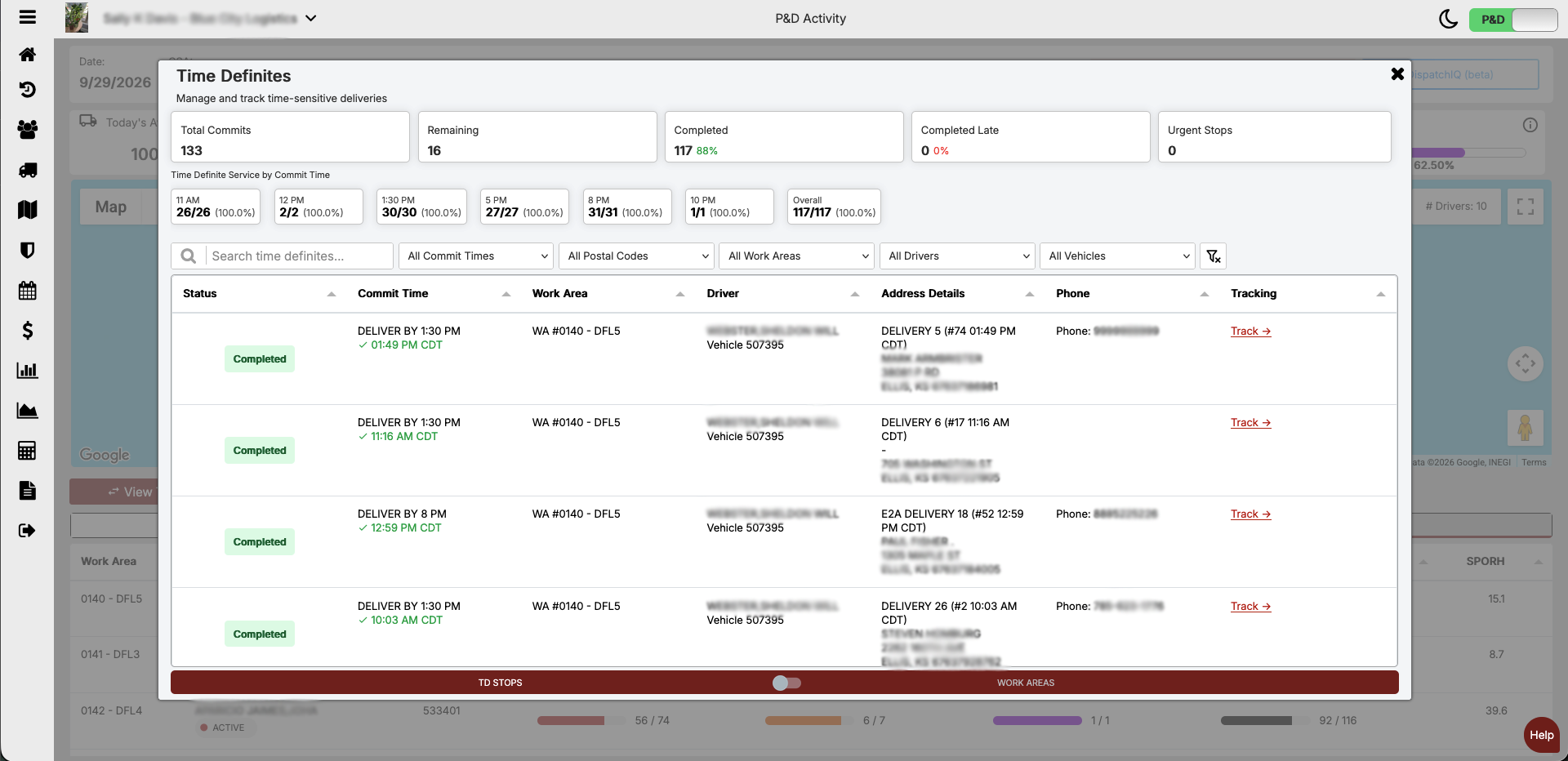This screenshot has width=1568, height=761.
Task: Click Track link for DELIVERY 26
Action: (x=1250, y=607)
